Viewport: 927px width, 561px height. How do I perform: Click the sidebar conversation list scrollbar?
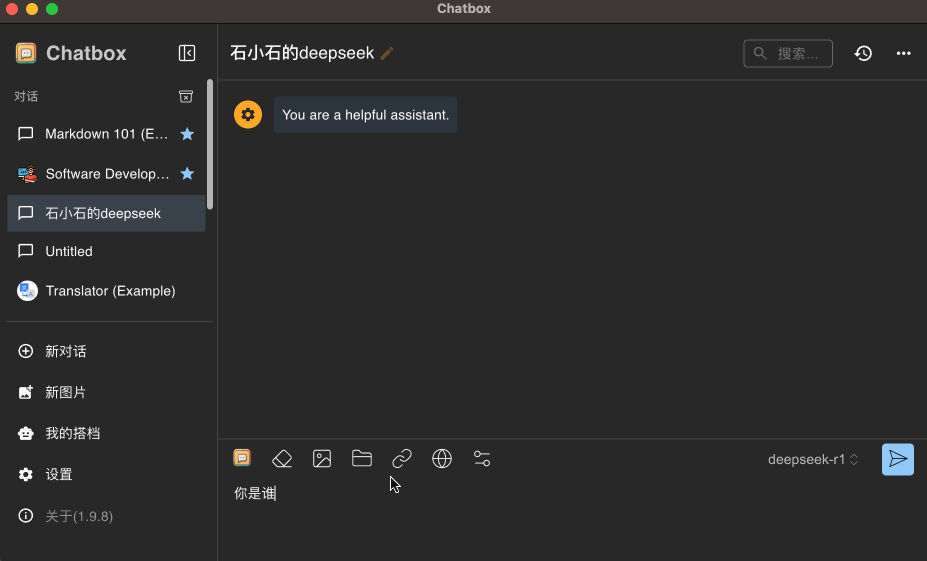210,144
